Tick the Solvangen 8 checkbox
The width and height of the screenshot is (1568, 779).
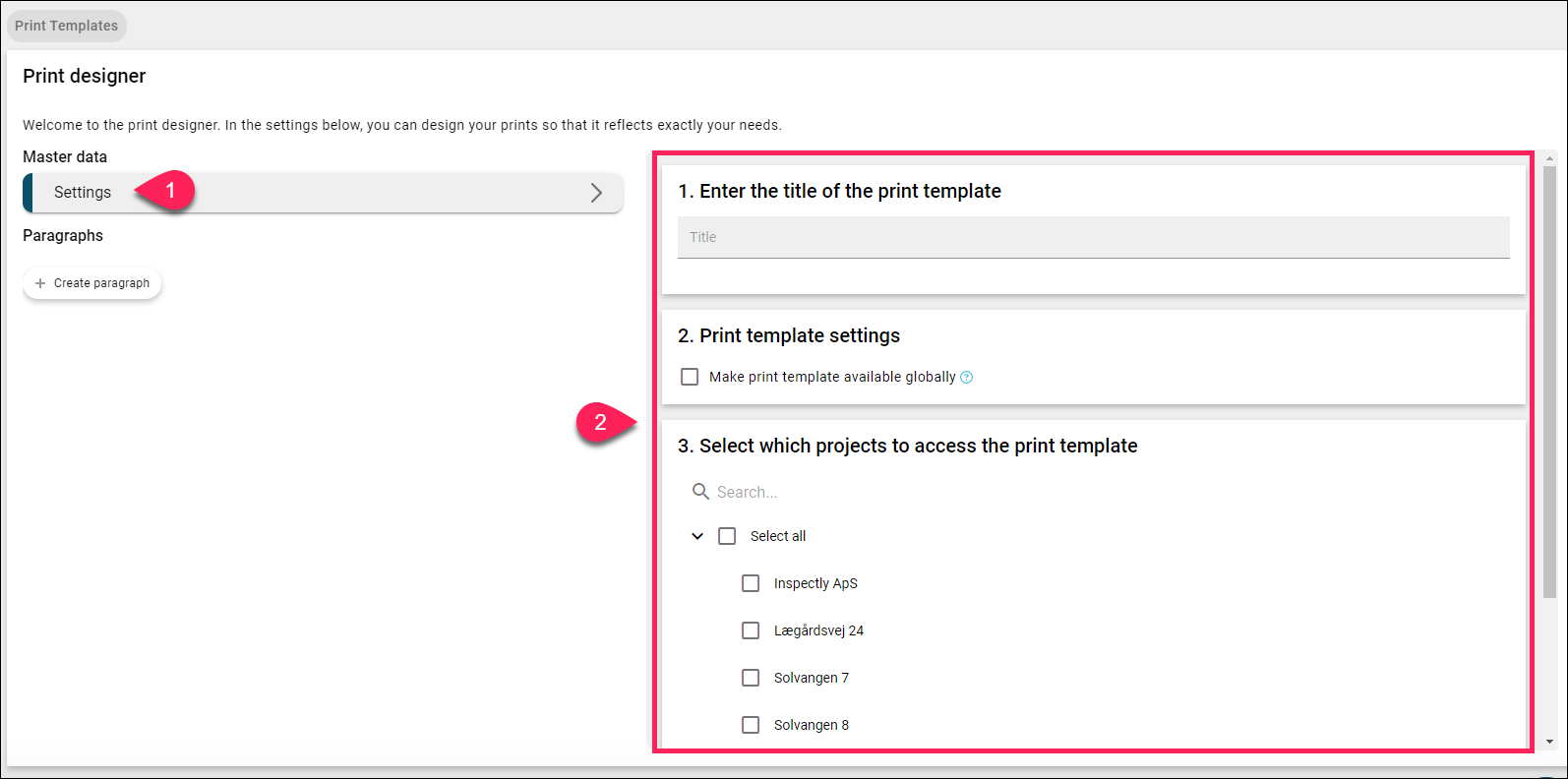tap(751, 725)
